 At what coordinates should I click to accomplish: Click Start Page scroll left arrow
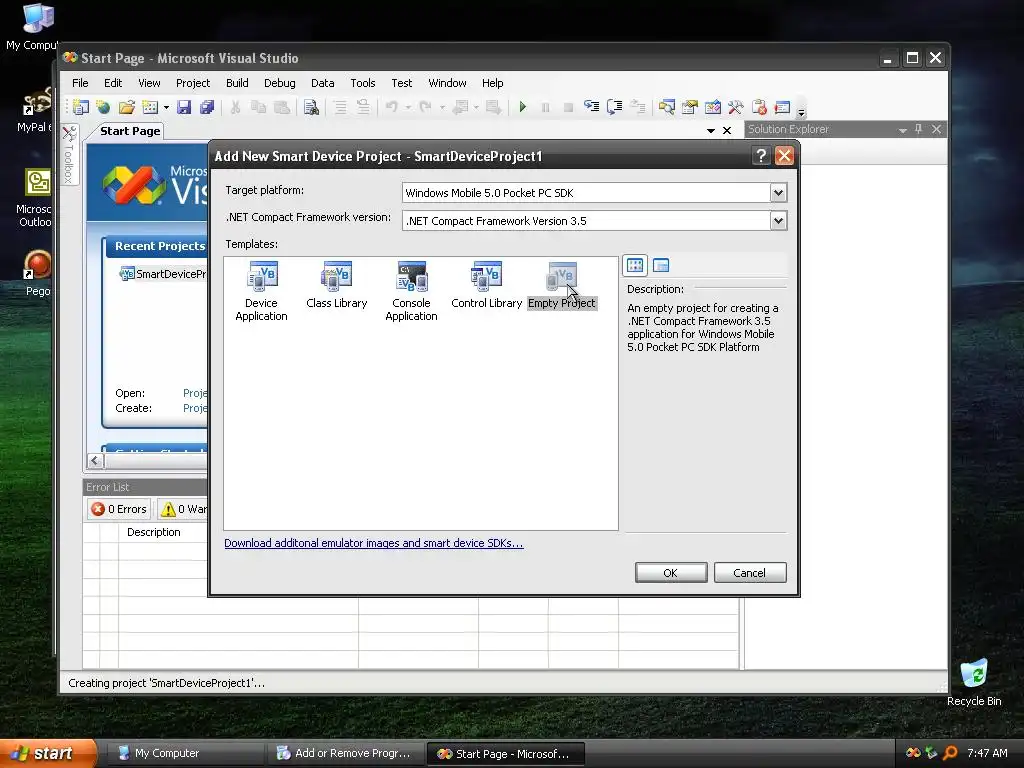[x=95, y=461]
